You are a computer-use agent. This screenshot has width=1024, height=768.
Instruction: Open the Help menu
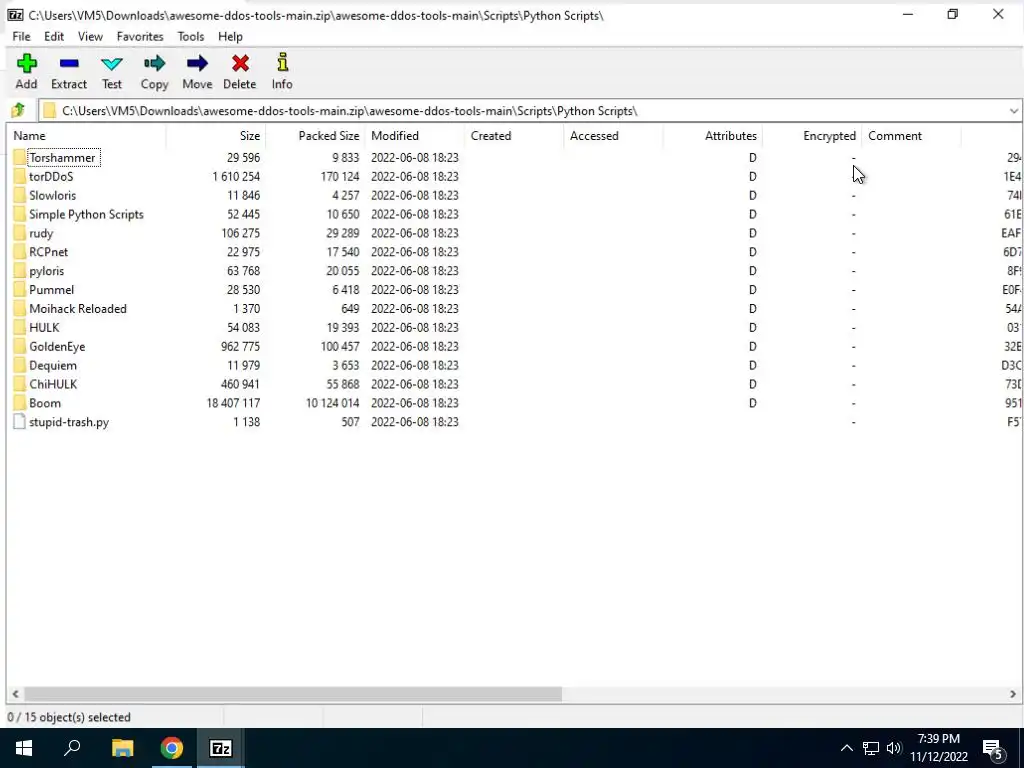click(230, 37)
